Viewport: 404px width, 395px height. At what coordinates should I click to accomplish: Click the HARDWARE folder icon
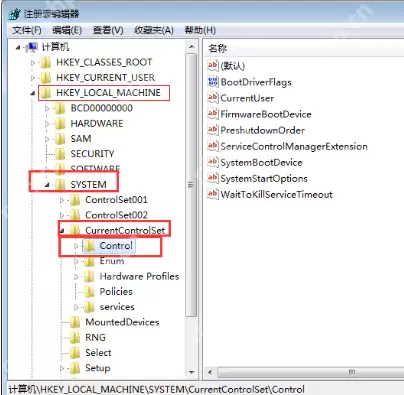click(x=60, y=124)
